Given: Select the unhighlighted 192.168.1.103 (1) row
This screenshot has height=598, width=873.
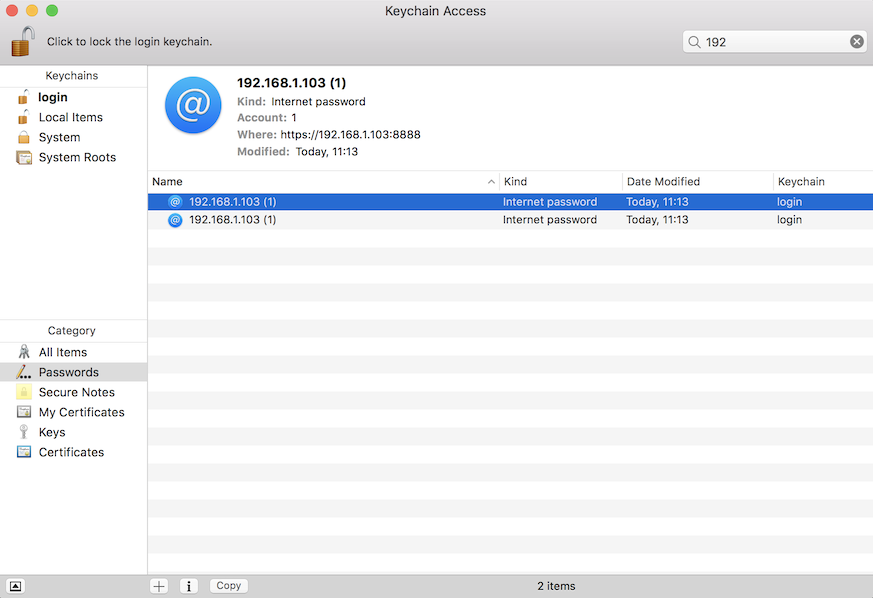Looking at the screenshot, I should coord(511,220).
